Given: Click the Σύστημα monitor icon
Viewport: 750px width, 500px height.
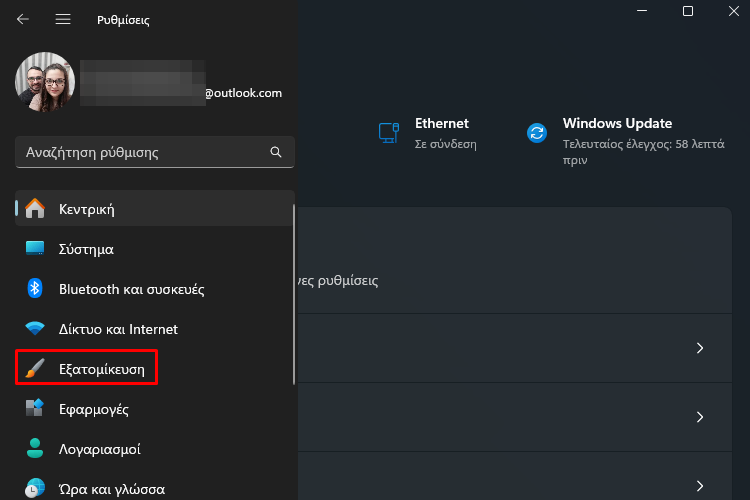Looking at the screenshot, I should pos(35,248).
